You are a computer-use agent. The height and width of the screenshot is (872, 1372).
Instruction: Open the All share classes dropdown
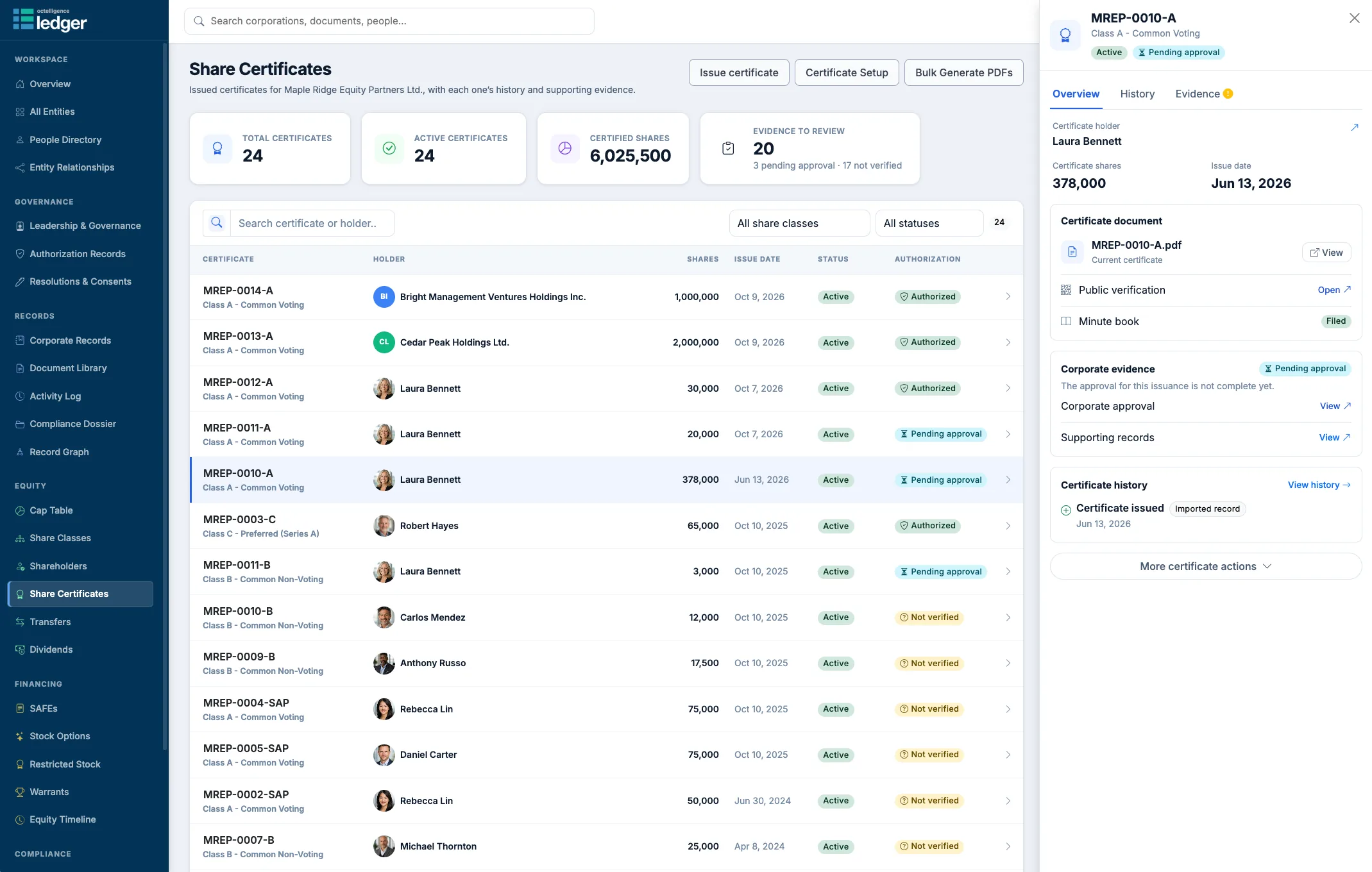[799, 223]
